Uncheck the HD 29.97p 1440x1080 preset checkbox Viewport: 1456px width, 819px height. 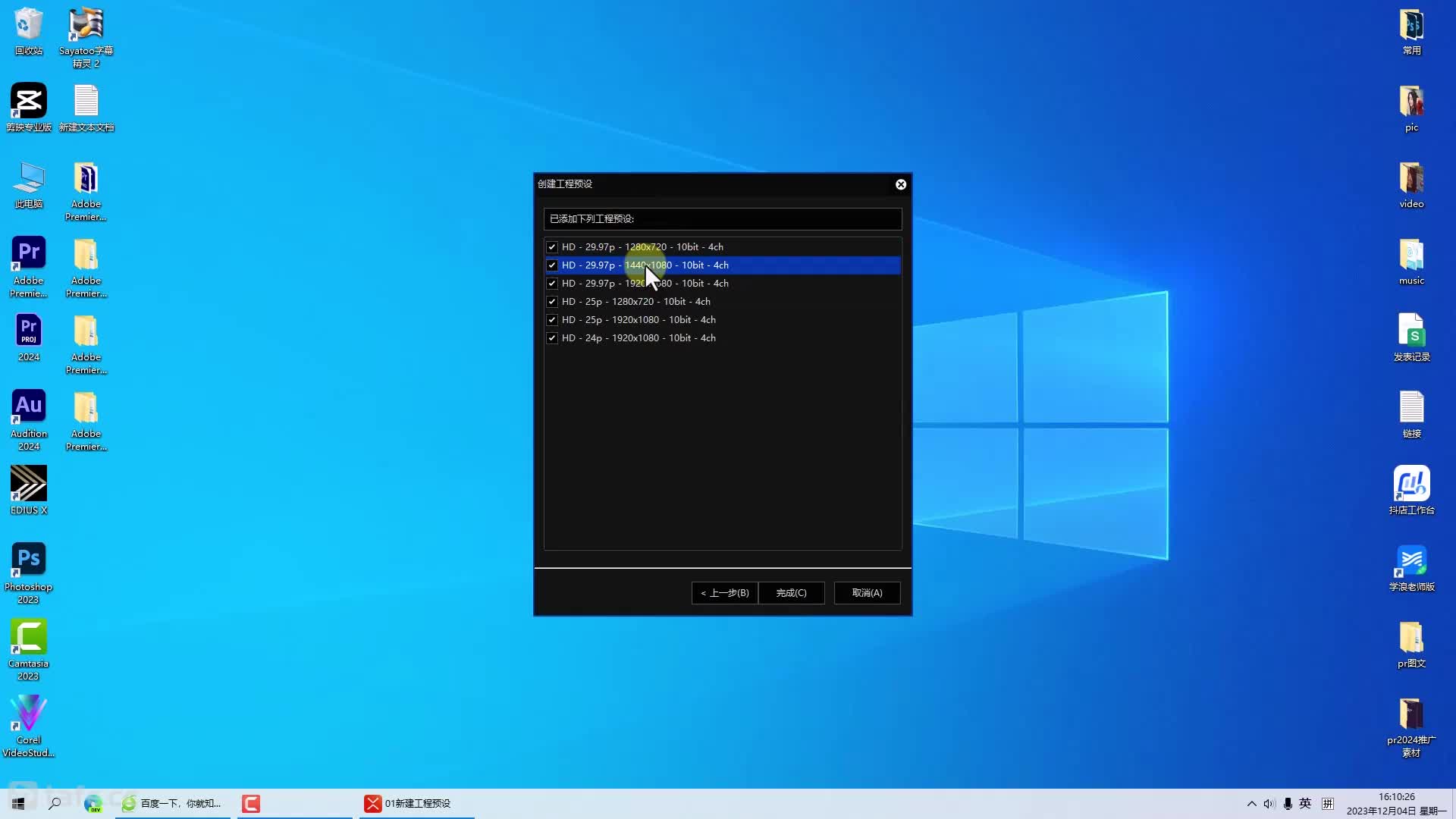pyautogui.click(x=552, y=265)
